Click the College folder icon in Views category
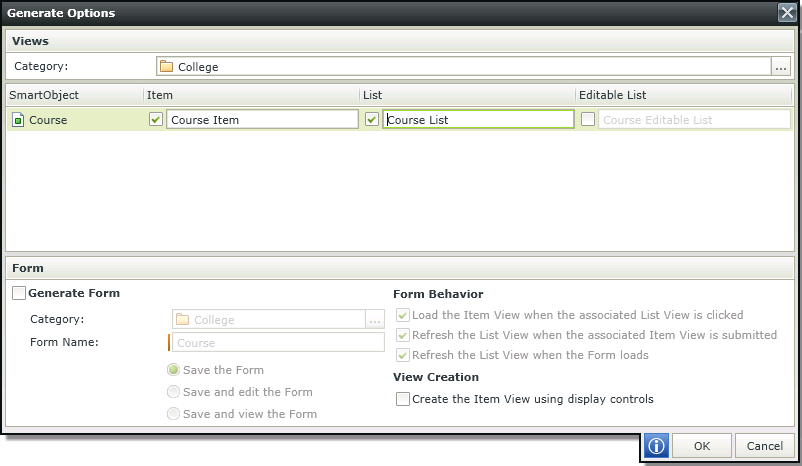 click(166, 66)
